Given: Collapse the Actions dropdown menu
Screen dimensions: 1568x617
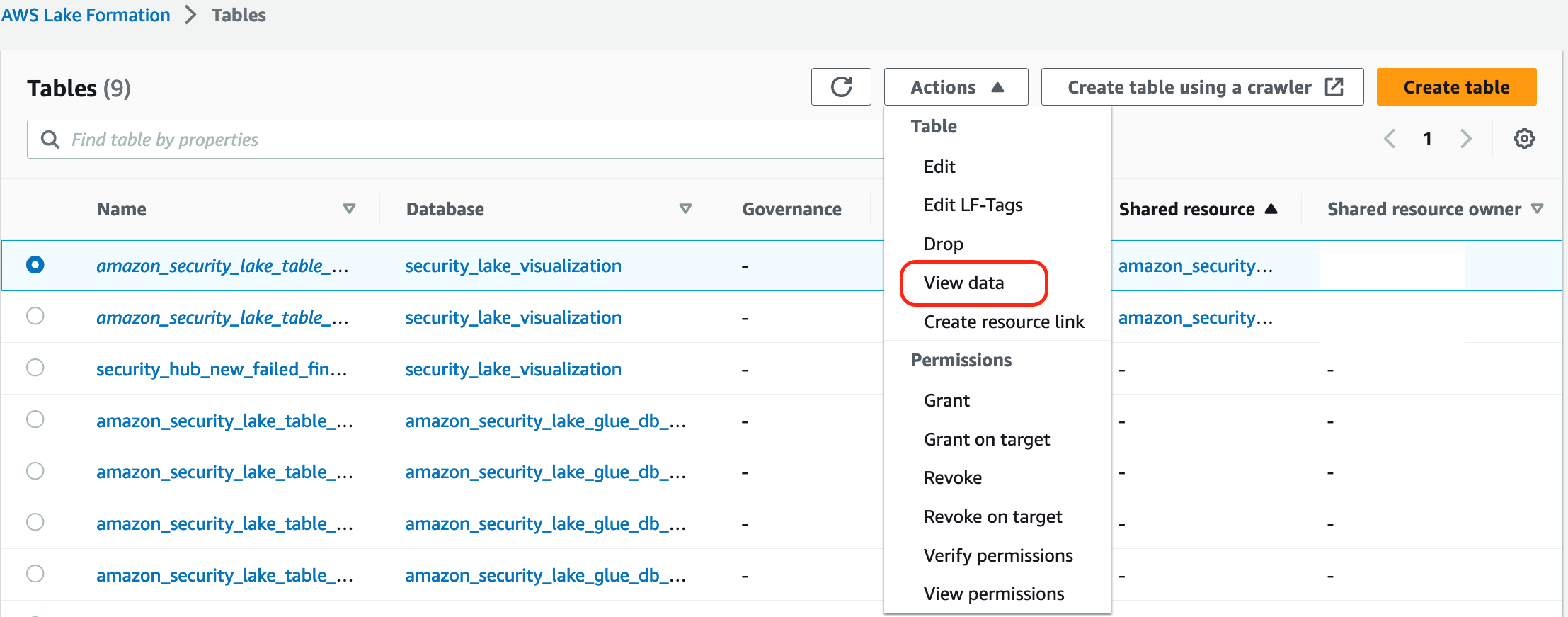Looking at the screenshot, I should [x=956, y=87].
